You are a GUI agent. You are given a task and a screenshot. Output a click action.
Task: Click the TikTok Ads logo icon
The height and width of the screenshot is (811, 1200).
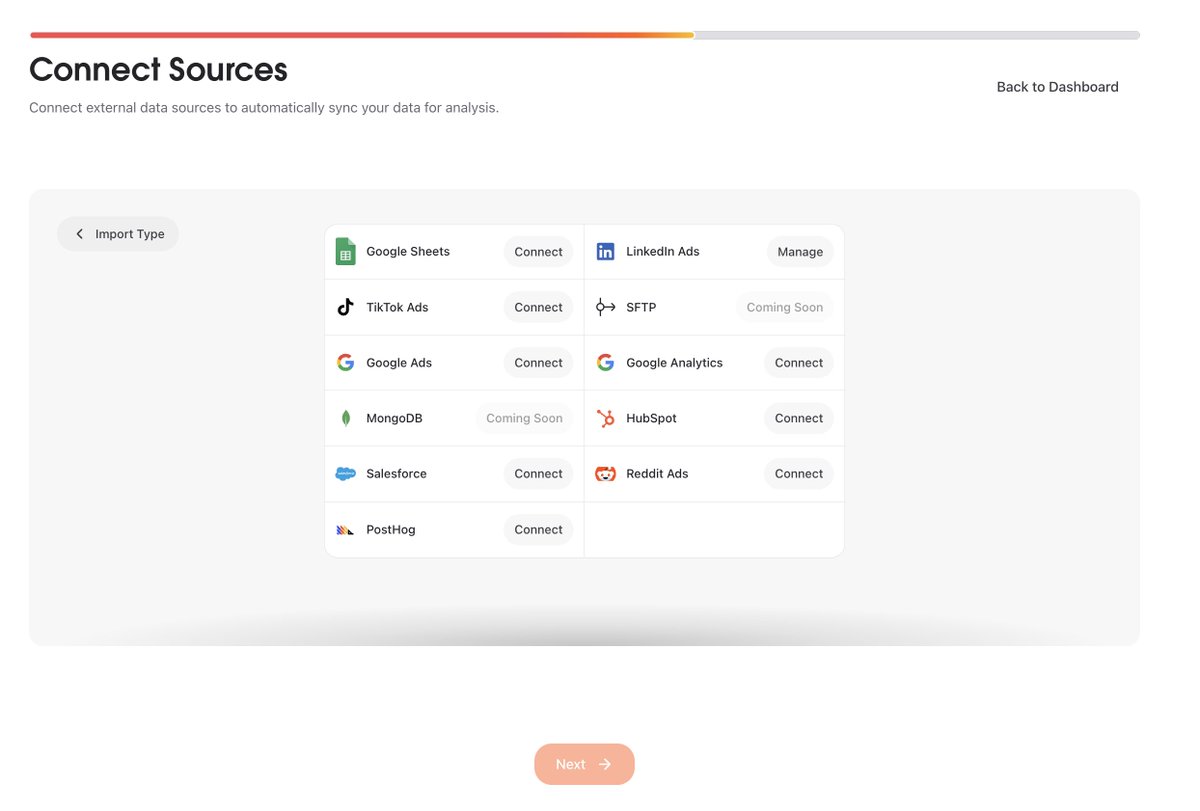point(345,307)
